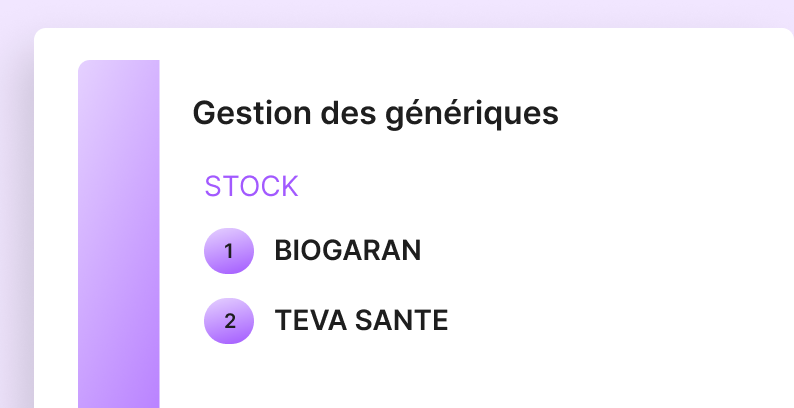The image size is (794, 408).
Task: Open the STOCK section label
Action: click(x=251, y=186)
